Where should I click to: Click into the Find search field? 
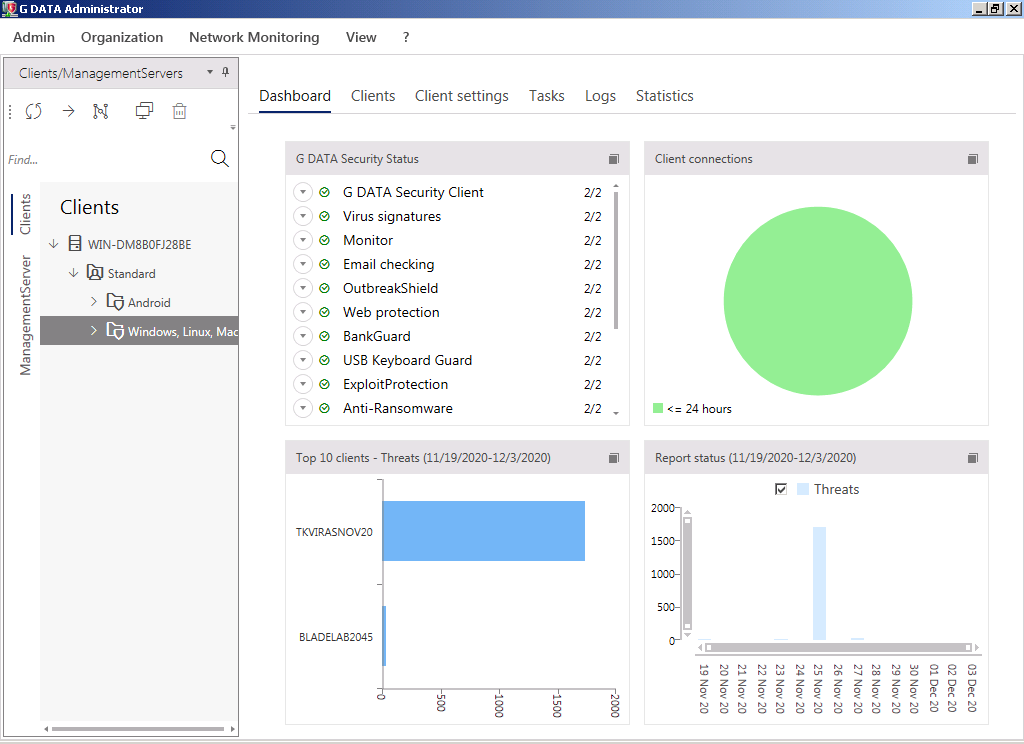pyautogui.click(x=100, y=160)
